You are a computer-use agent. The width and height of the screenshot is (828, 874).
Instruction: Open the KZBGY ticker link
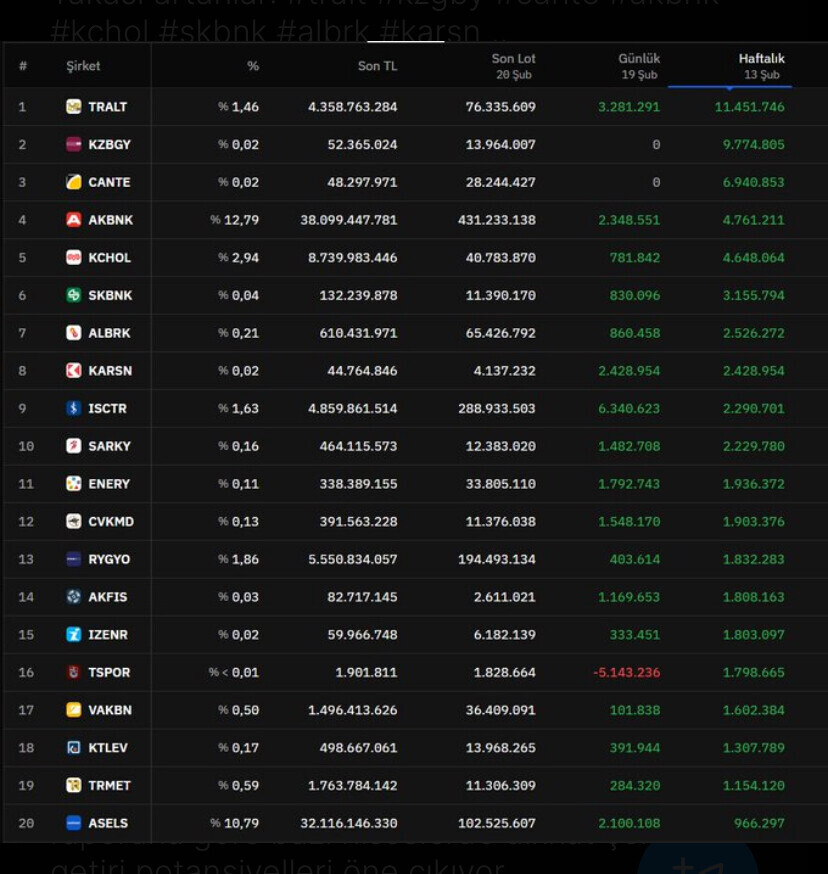tap(109, 145)
